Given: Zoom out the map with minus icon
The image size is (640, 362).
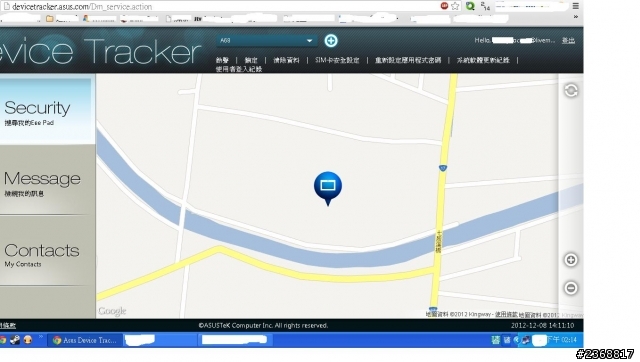Looking at the screenshot, I should (x=571, y=288).
